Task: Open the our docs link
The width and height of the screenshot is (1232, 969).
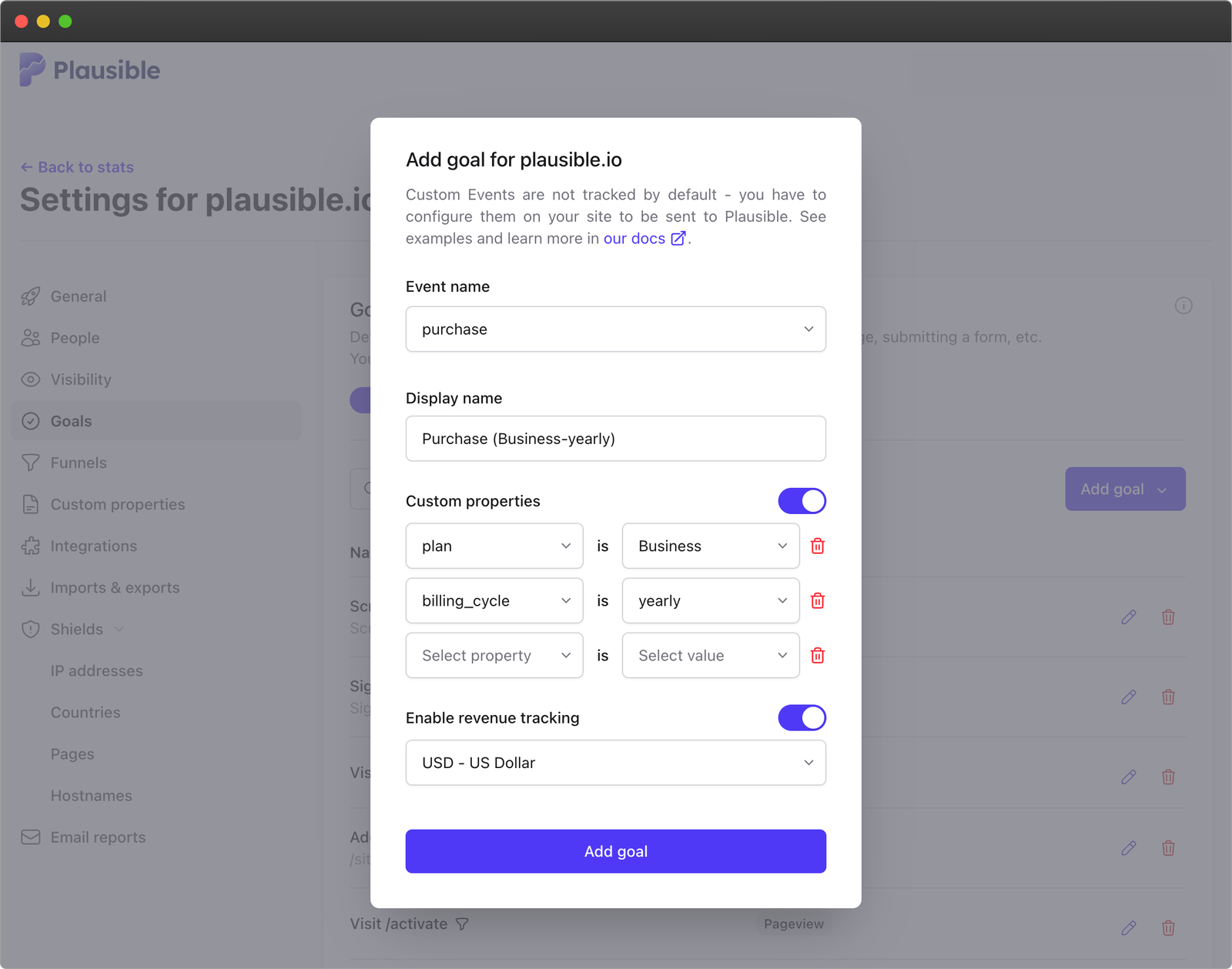Action: pos(633,239)
